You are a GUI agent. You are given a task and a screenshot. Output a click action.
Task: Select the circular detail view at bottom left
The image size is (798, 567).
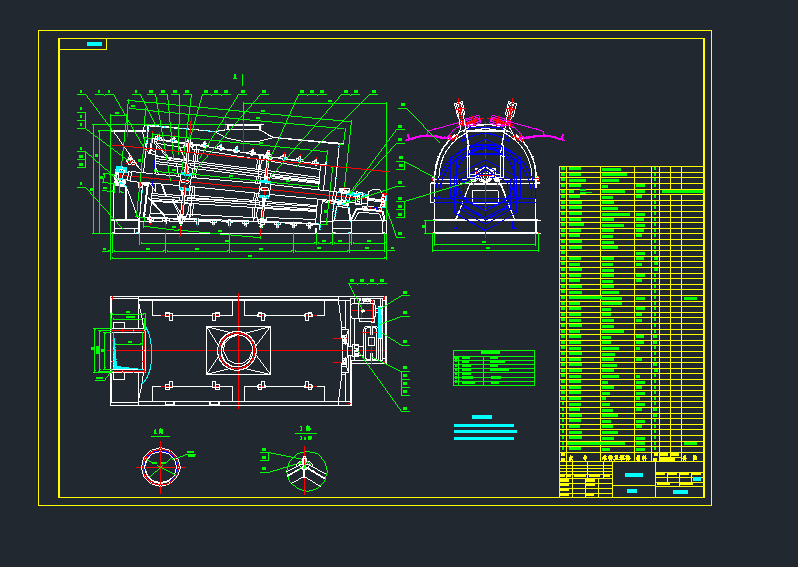click(162, 466)
